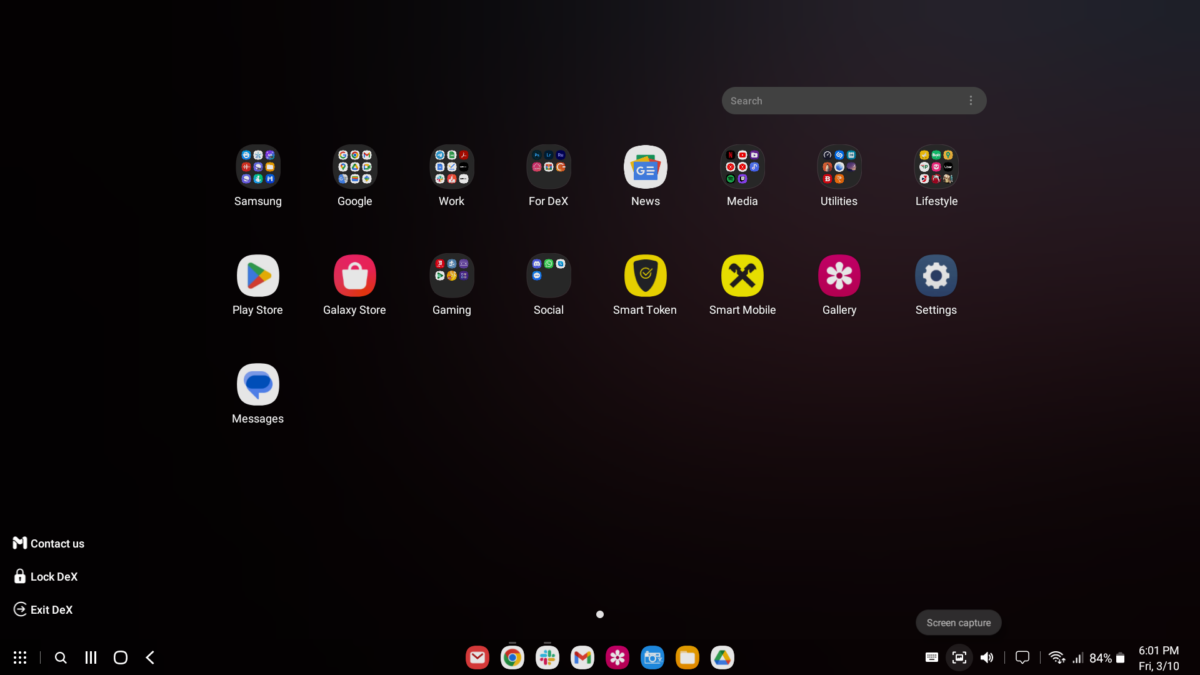The image size is (1200, 675).
Task: Toggle the on-screen keyboard
Action: pos(931,657)
